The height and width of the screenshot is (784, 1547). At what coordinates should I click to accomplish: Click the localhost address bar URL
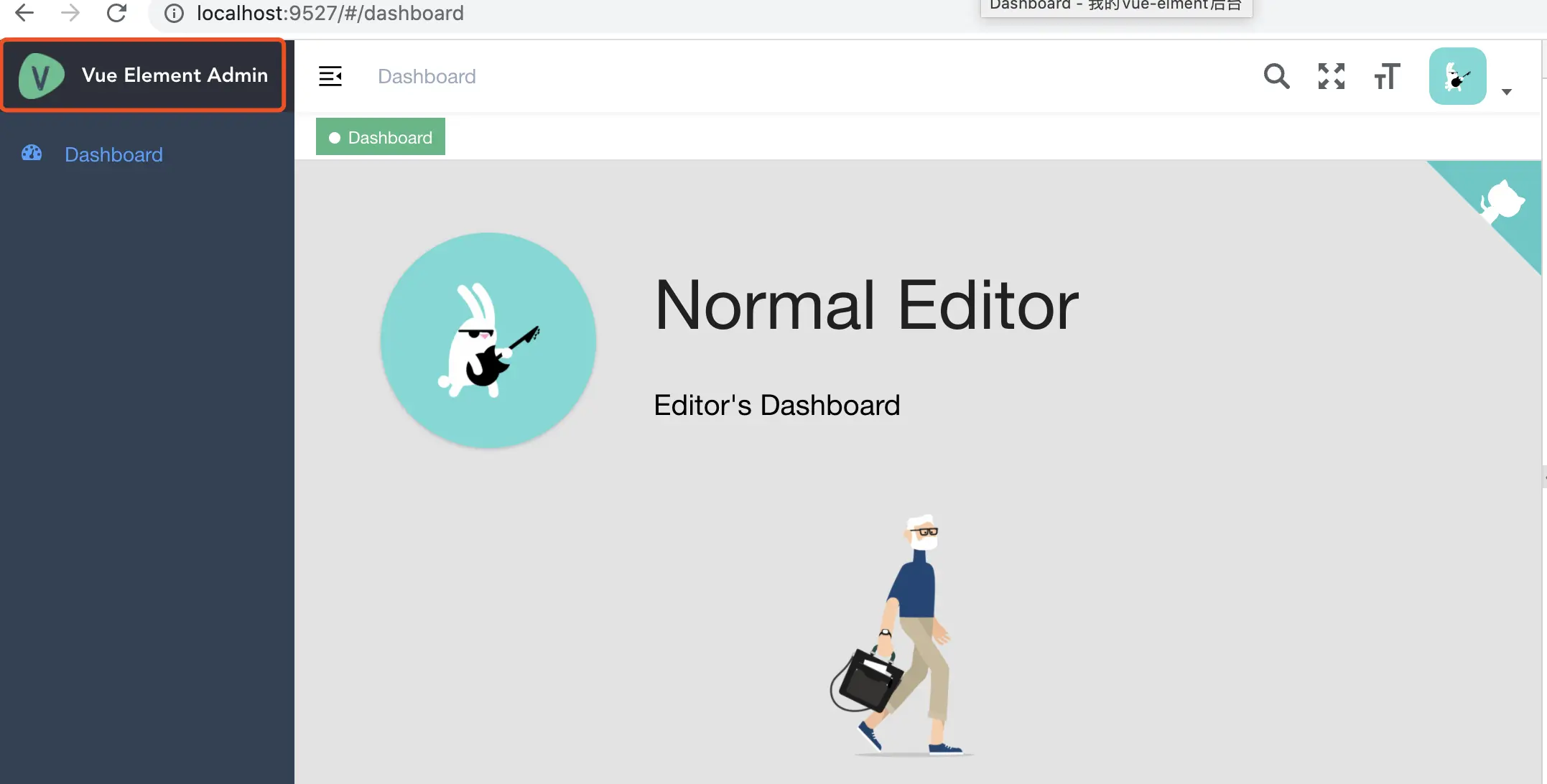click(x=330, y=13)
